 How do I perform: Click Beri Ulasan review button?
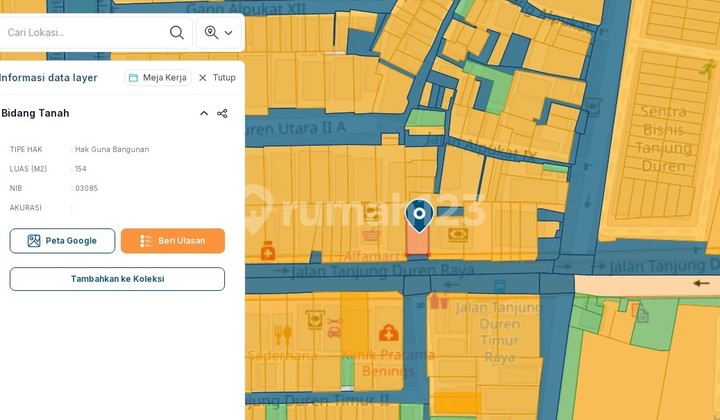tap(172, 241)
